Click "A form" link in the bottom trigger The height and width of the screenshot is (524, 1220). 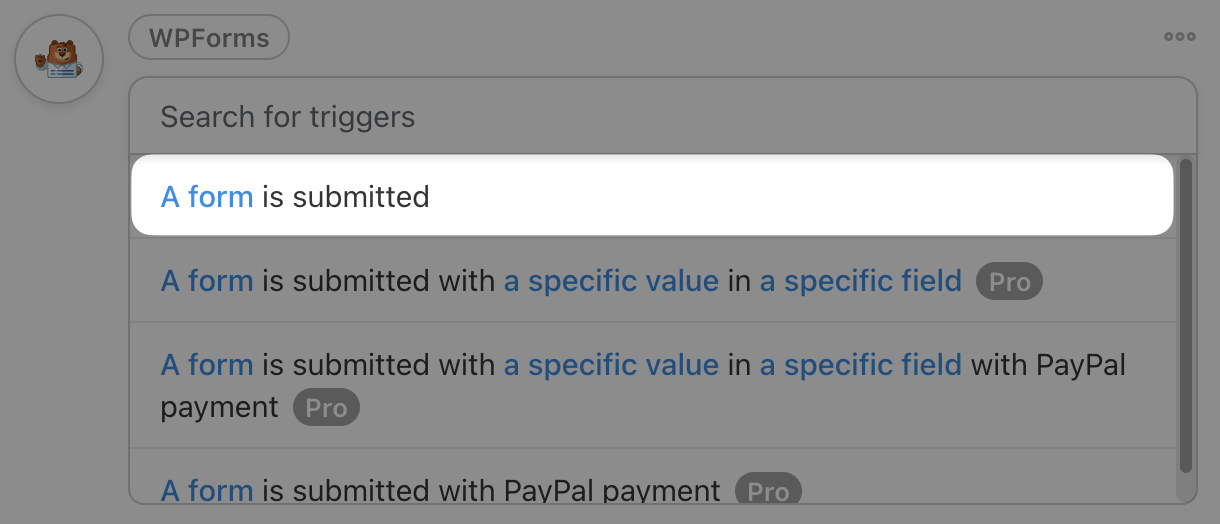207,490
